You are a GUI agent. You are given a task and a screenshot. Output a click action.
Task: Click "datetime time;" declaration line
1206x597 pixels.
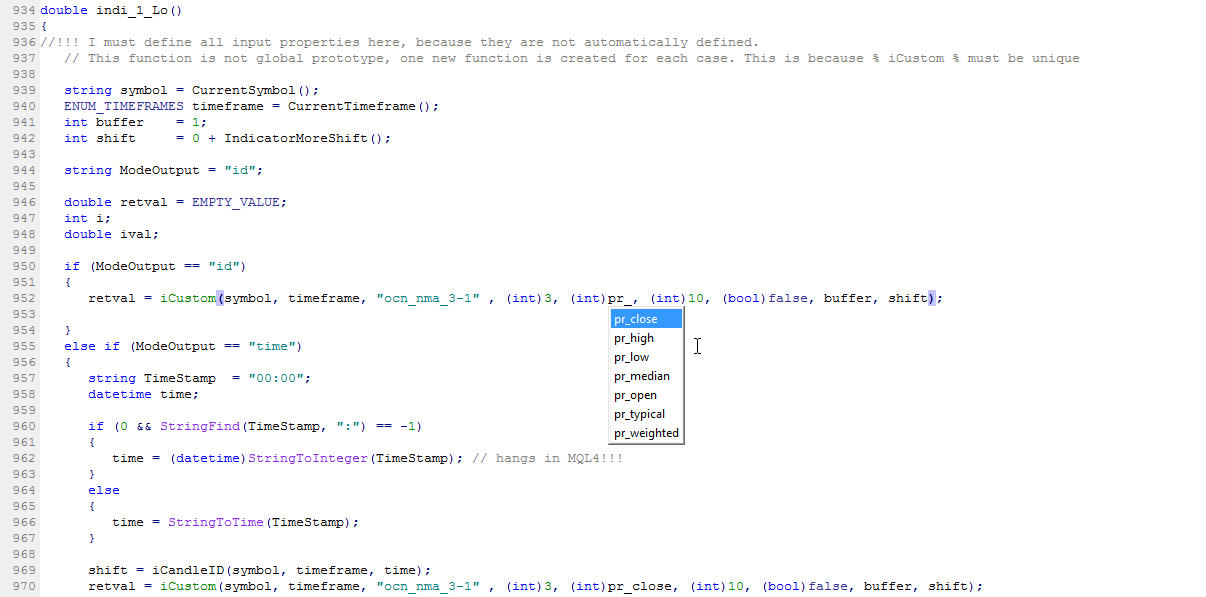tap(144, 394)
